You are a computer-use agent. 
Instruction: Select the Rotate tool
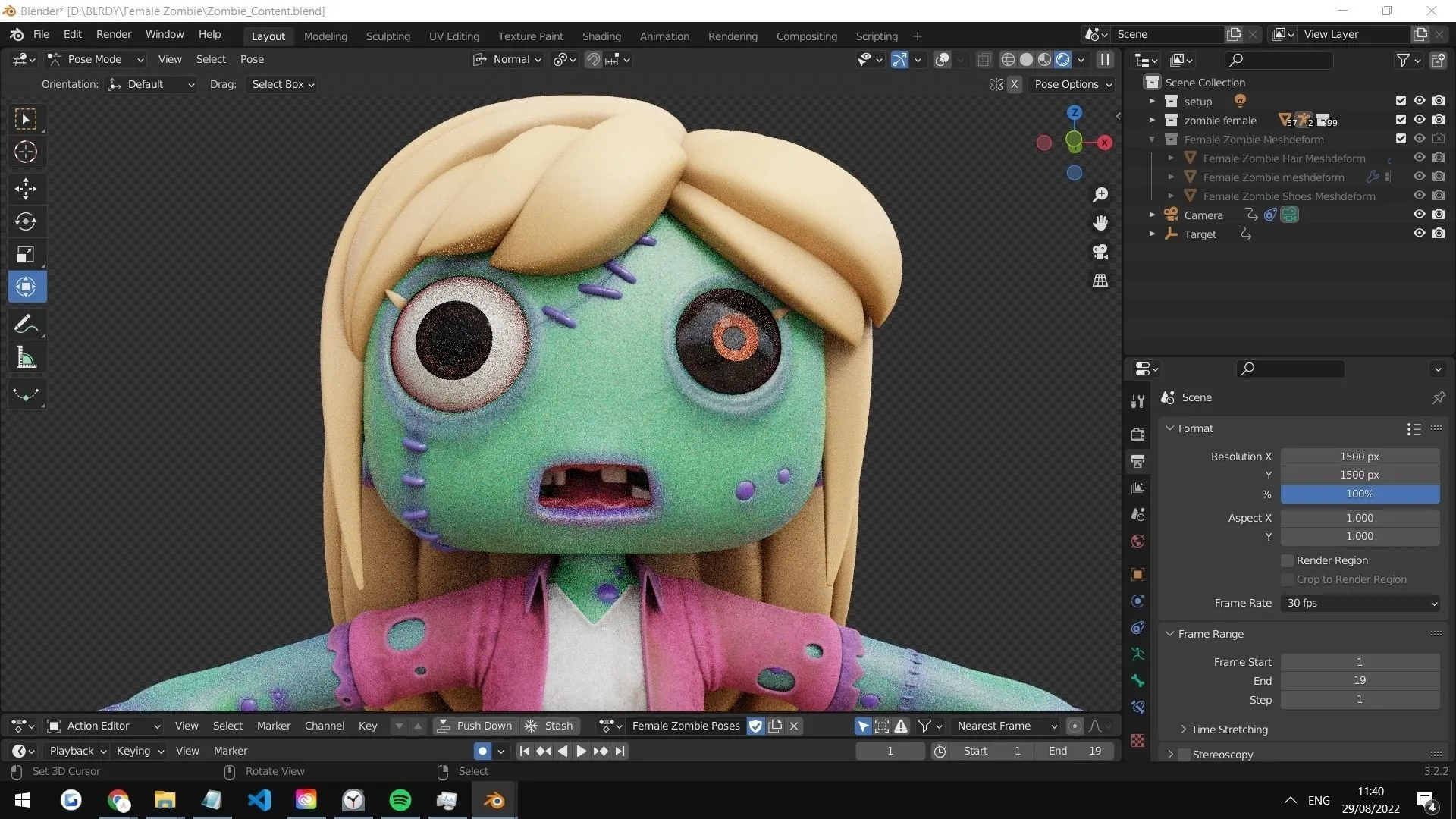pyautogui.click(x=25, y=221)
